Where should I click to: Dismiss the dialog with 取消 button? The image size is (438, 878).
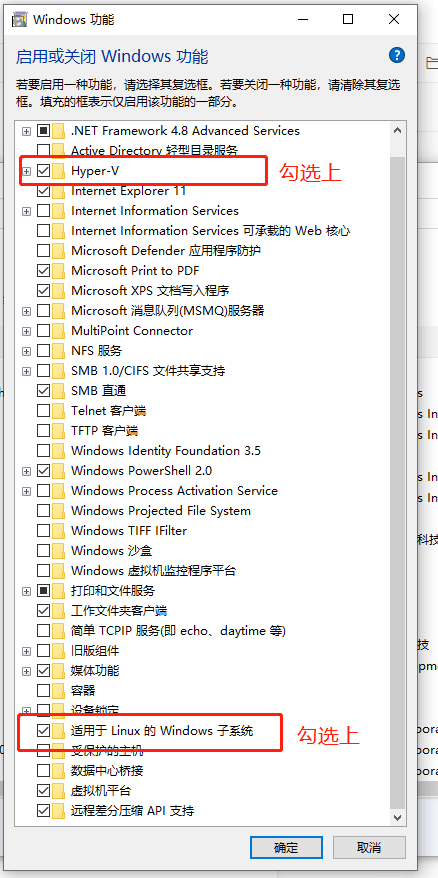[x=369, y=847]
